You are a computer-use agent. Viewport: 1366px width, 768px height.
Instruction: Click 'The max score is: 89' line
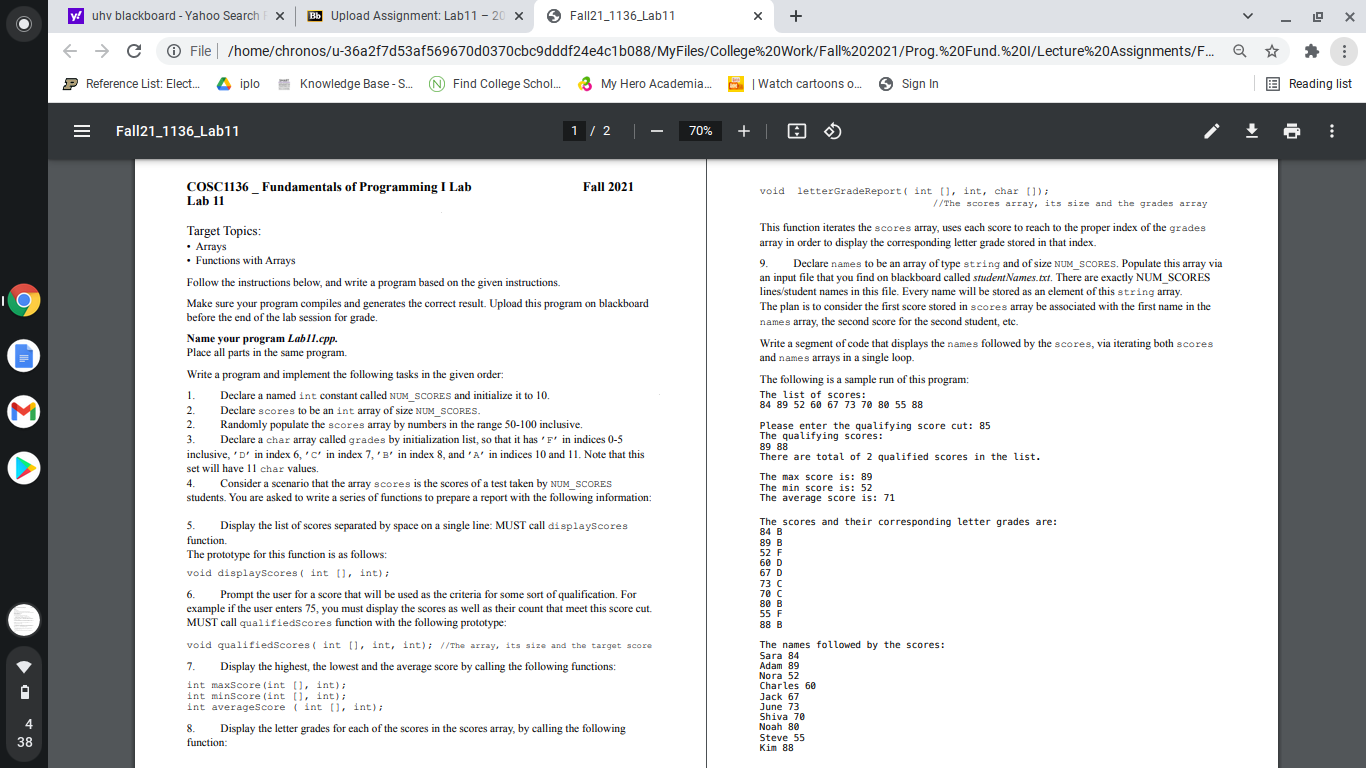pyautogui.click(x=816, y=477)
